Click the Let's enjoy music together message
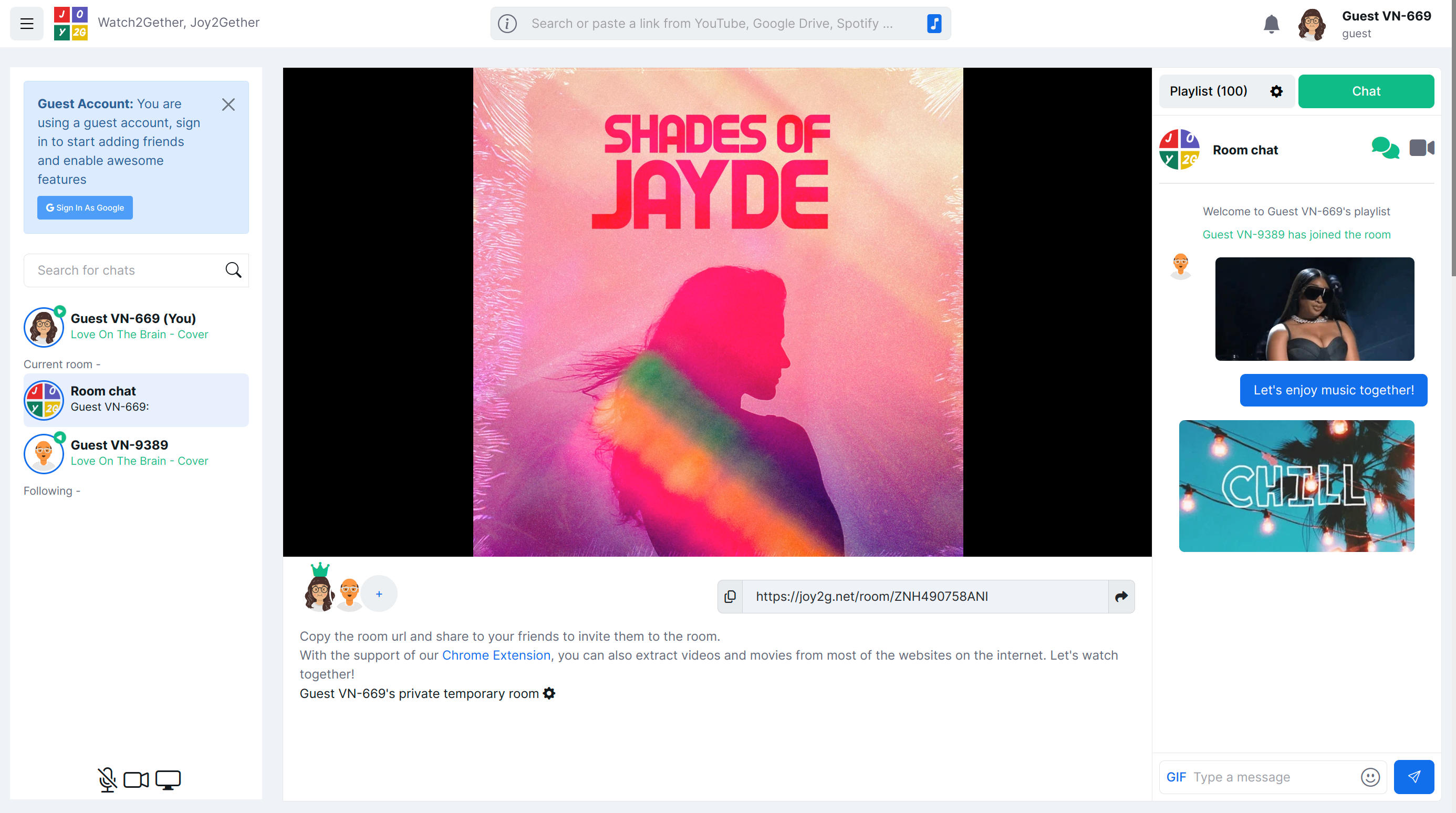 (x=1333, y=390)
